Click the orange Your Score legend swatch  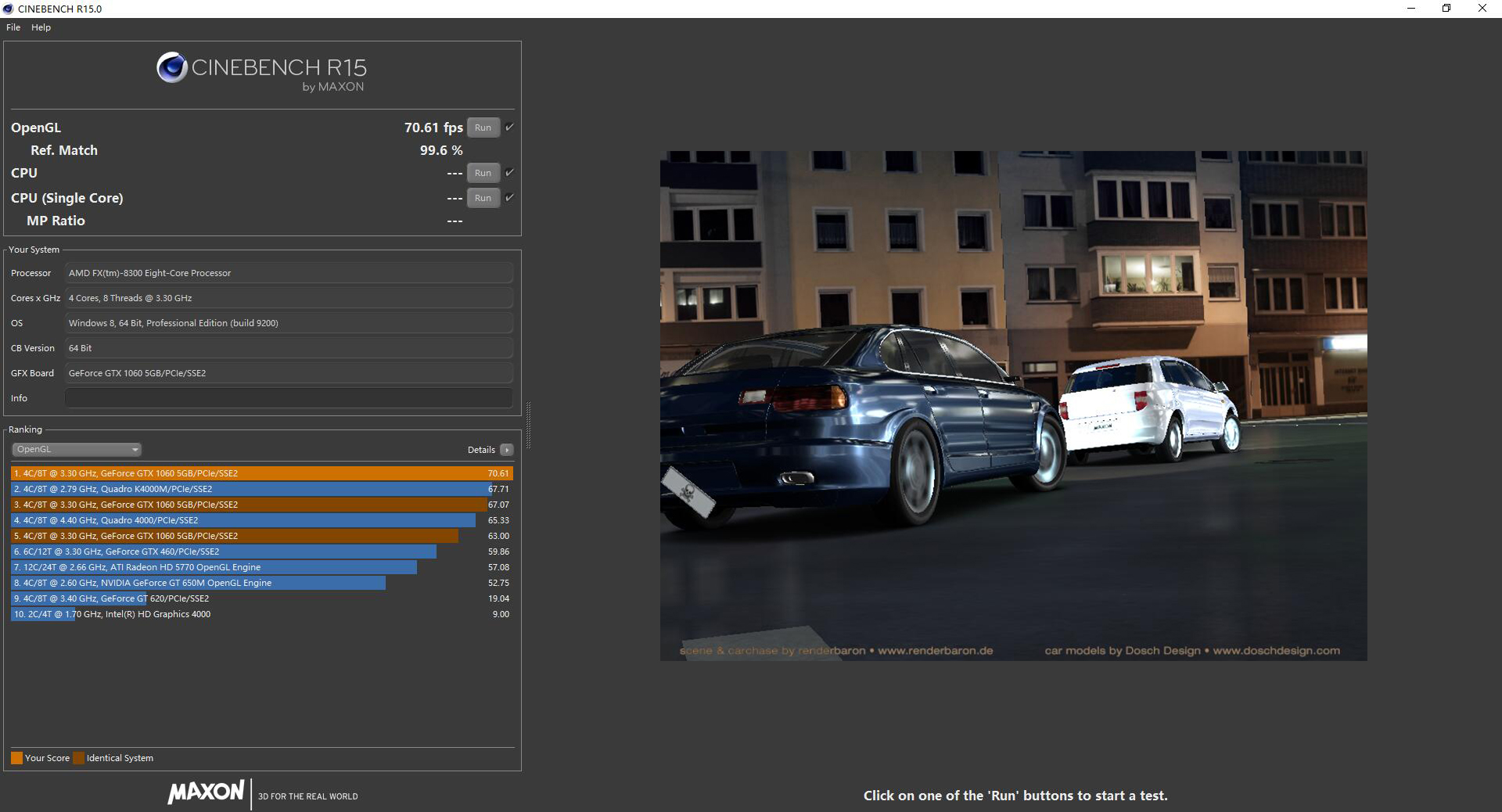(16, 758)
